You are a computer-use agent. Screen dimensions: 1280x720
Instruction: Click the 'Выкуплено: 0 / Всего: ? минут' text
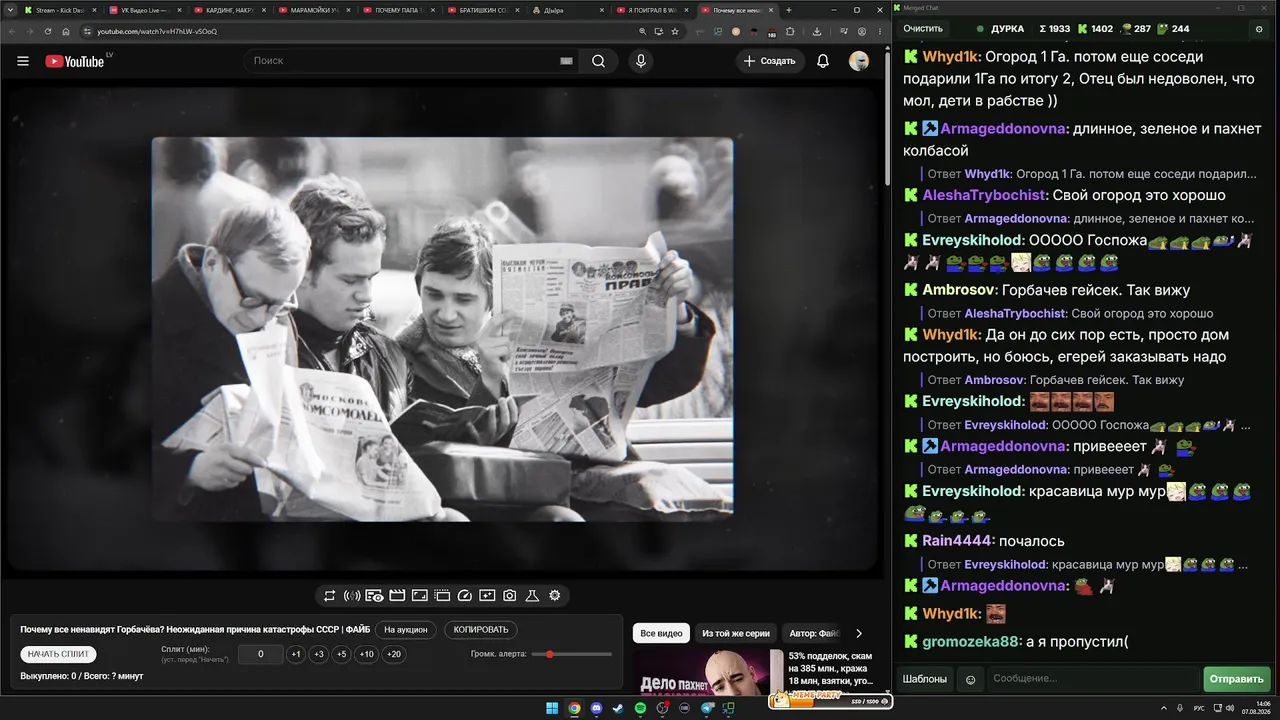82,676
